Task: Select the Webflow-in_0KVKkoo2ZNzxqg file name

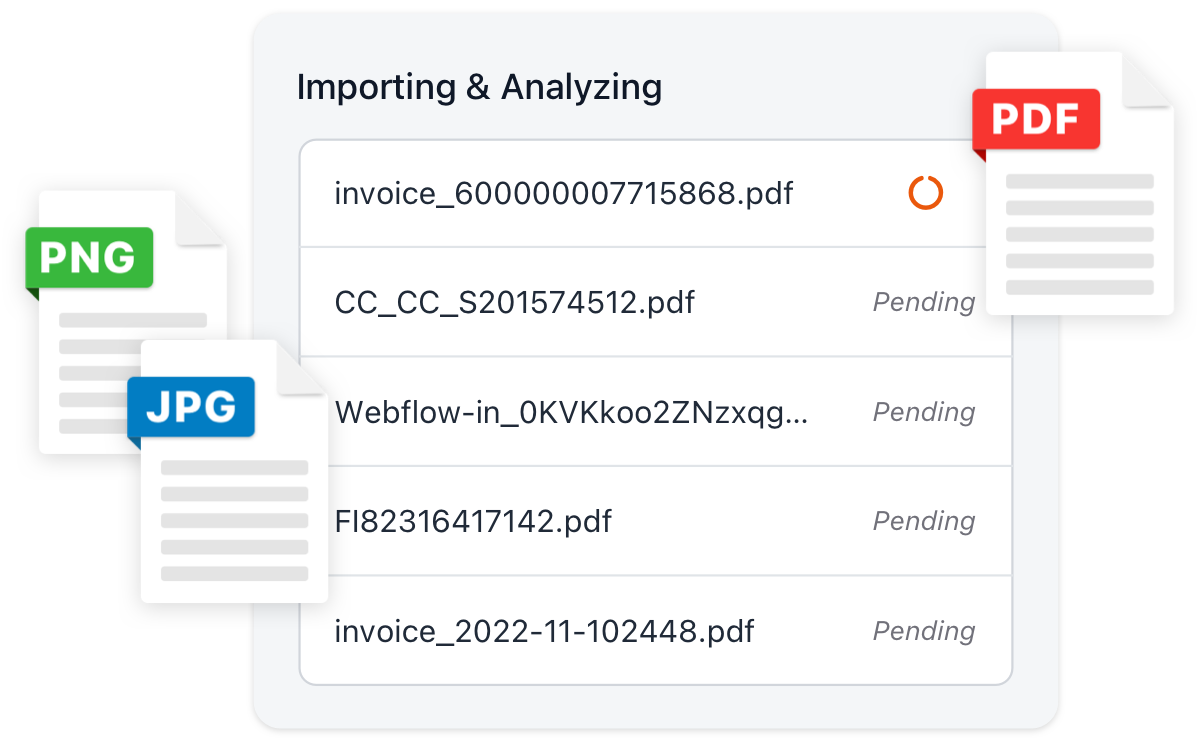Action: [x=570, y=412]
